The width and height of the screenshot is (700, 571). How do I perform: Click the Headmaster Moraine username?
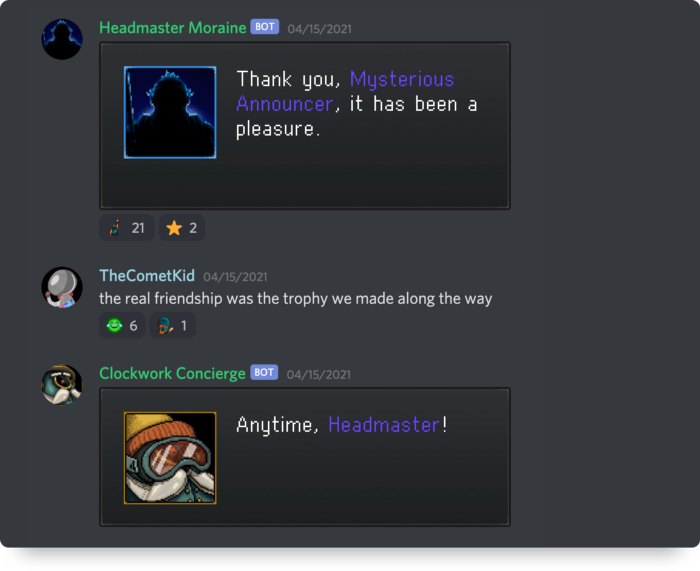pyautogui.click(x=172, y=28)
